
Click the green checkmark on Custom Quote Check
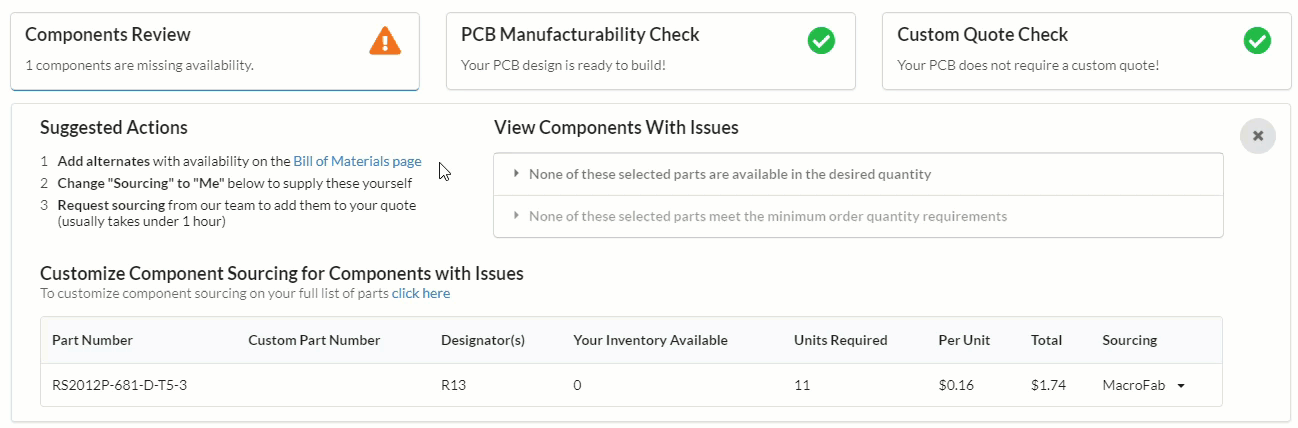click(x=1256, y=41)
